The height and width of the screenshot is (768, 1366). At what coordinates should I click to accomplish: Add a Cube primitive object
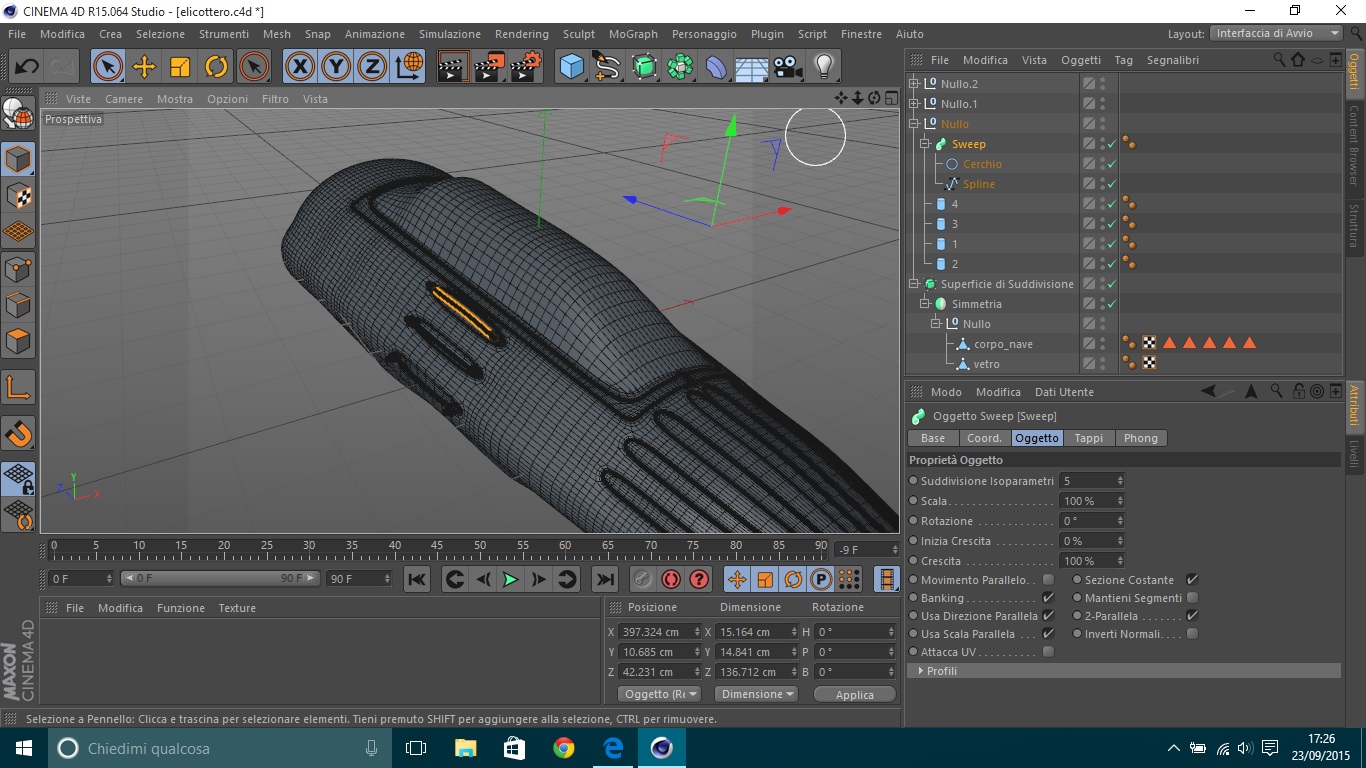[x=572, y=67]
